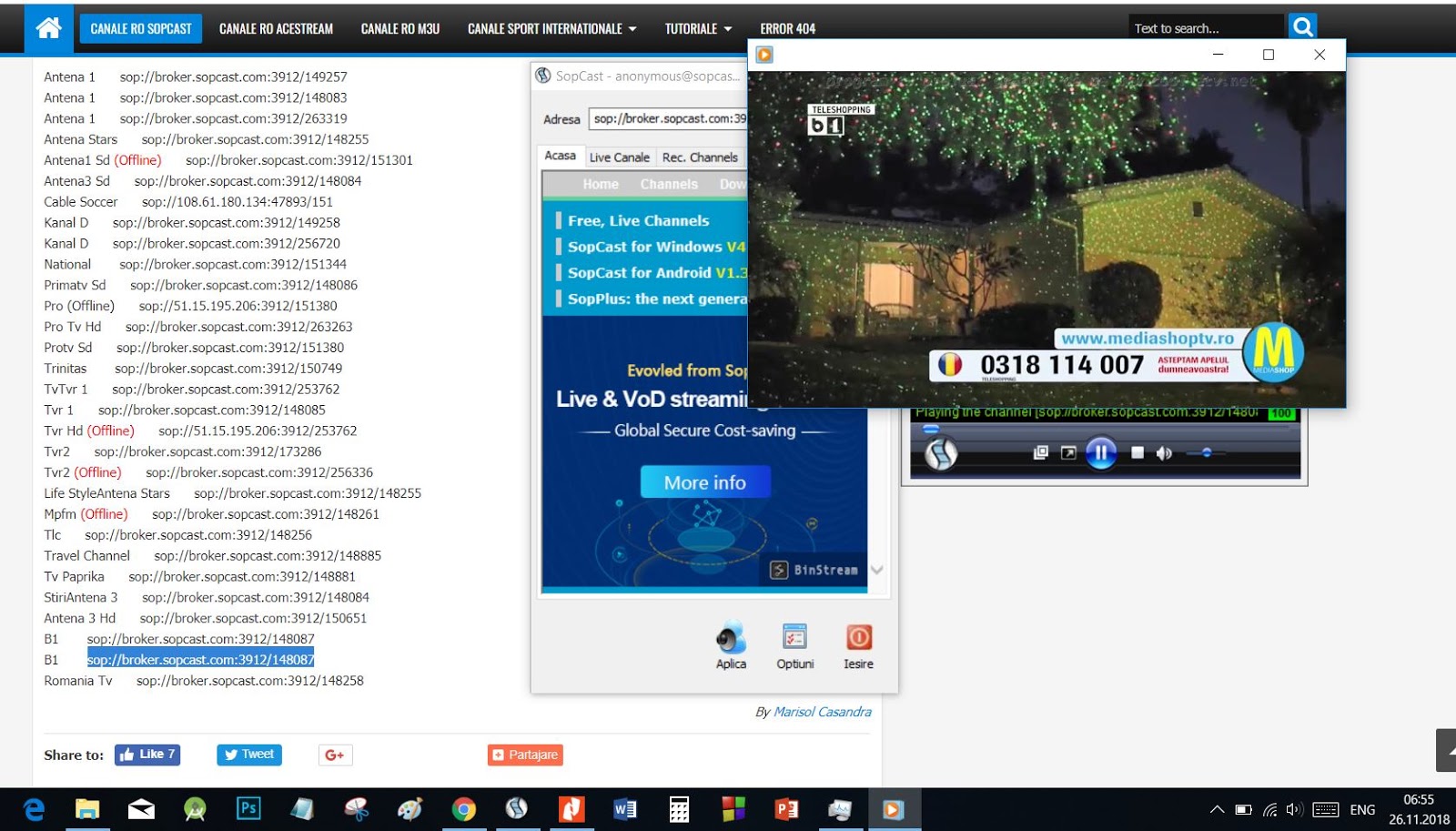Open the taskbar clock and date

coord(1419,809)
